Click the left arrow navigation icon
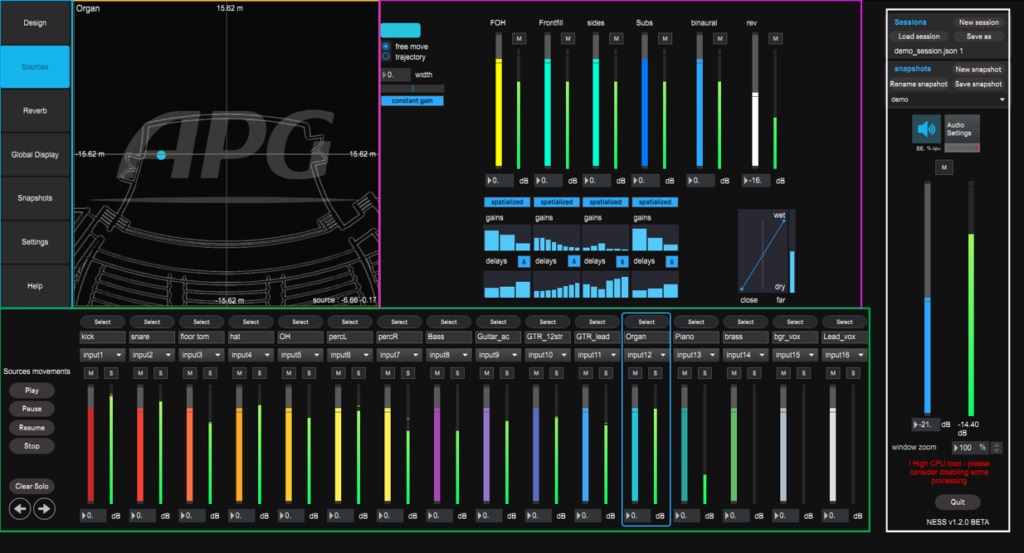This screenshot has width=1024, height=553. click(20, 509)
